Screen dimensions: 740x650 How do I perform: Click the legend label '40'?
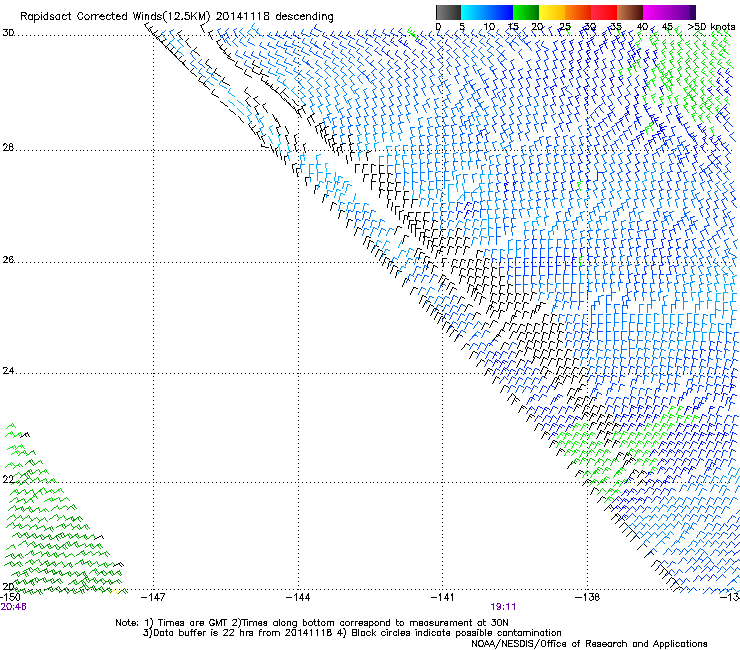click(x=642, y=27)
